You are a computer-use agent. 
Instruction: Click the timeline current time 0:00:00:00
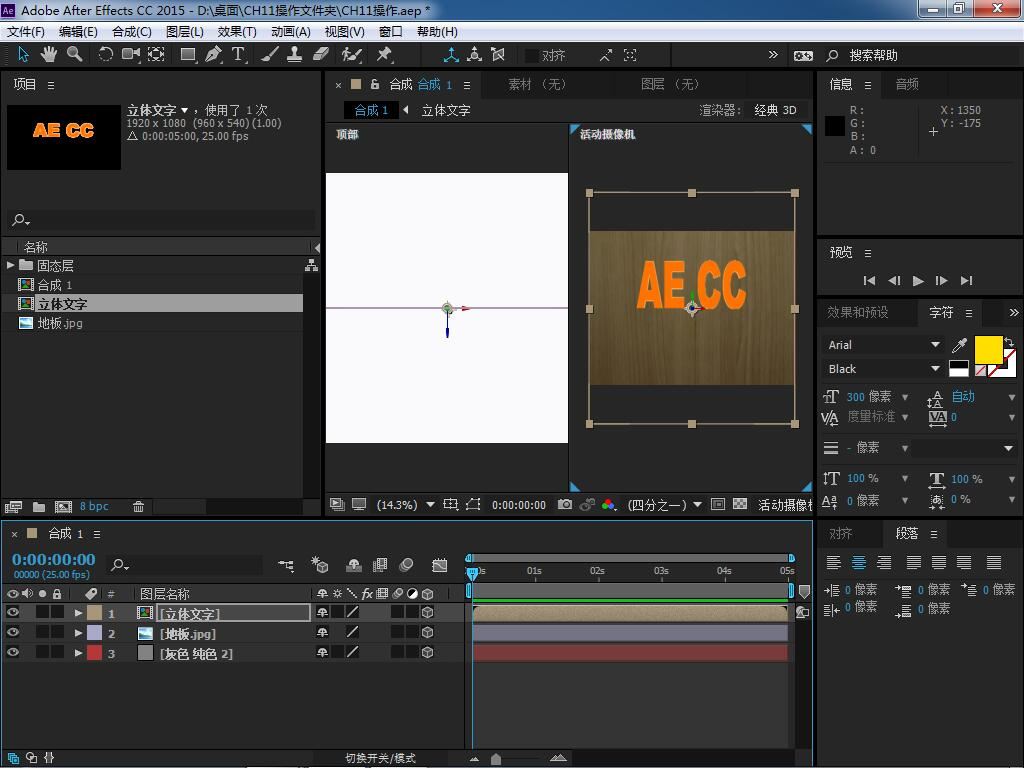[54, 560]
